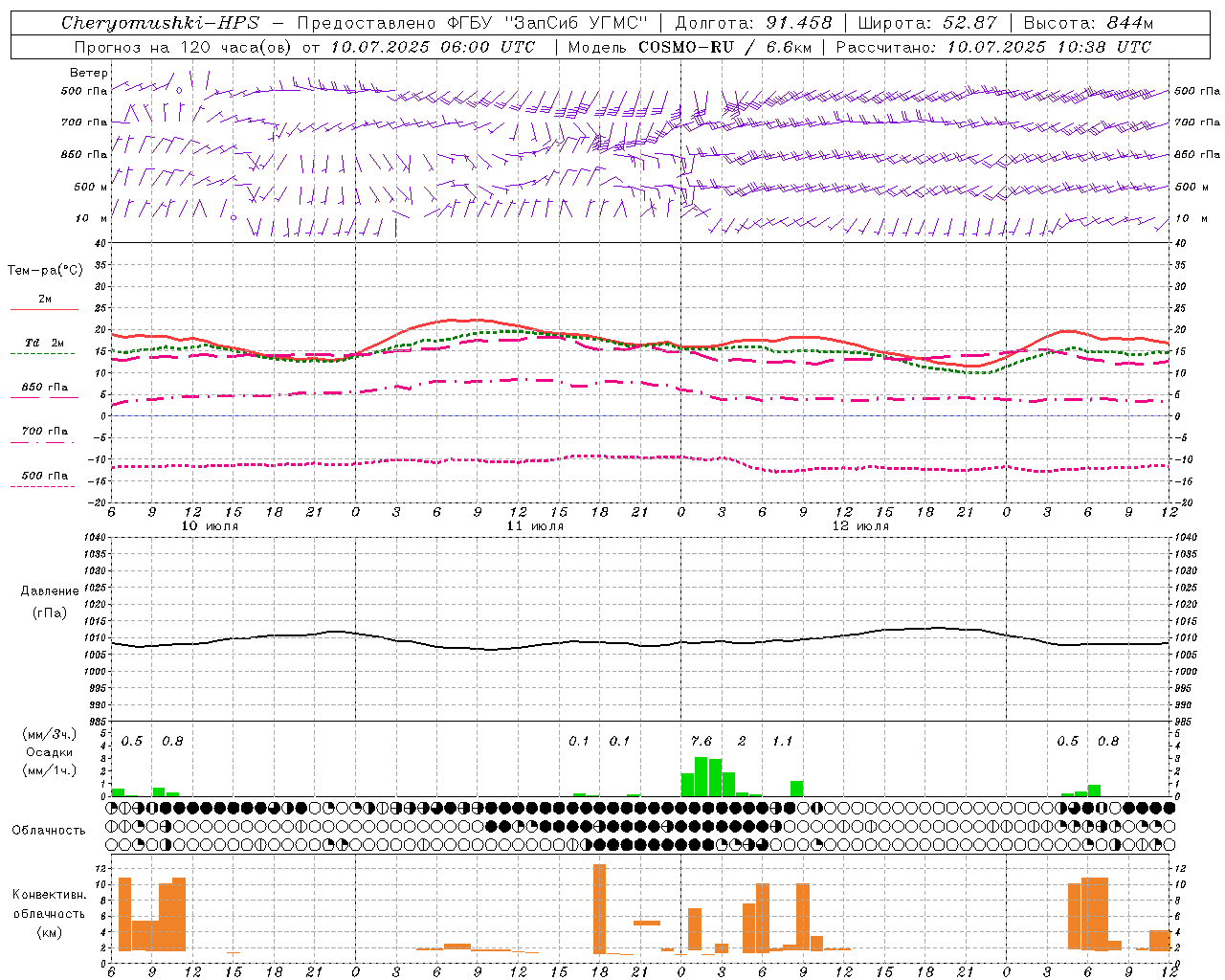The width and height of the screenshot is (1225, 980).
Task: Click the 11 июля date label
Action: click(535, 526)
